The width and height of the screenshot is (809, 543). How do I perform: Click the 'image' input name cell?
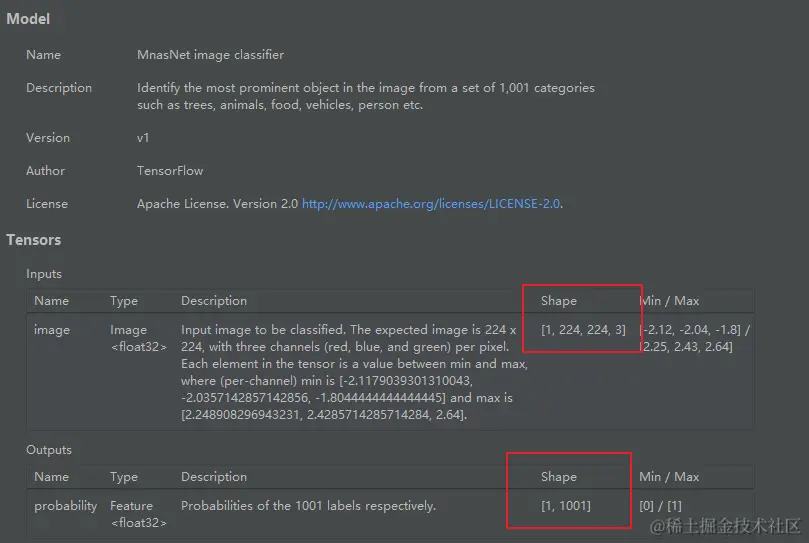(52, 330)
